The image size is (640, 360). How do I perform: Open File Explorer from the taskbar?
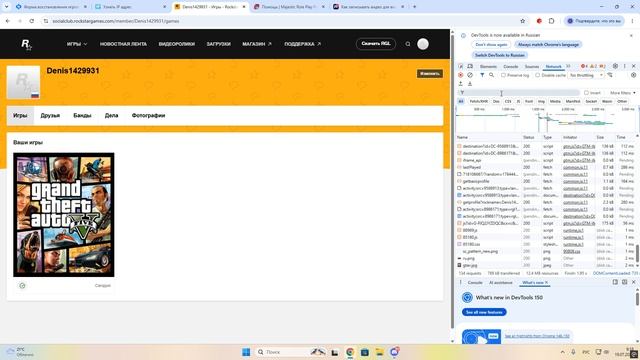click(x=380, y=352)
